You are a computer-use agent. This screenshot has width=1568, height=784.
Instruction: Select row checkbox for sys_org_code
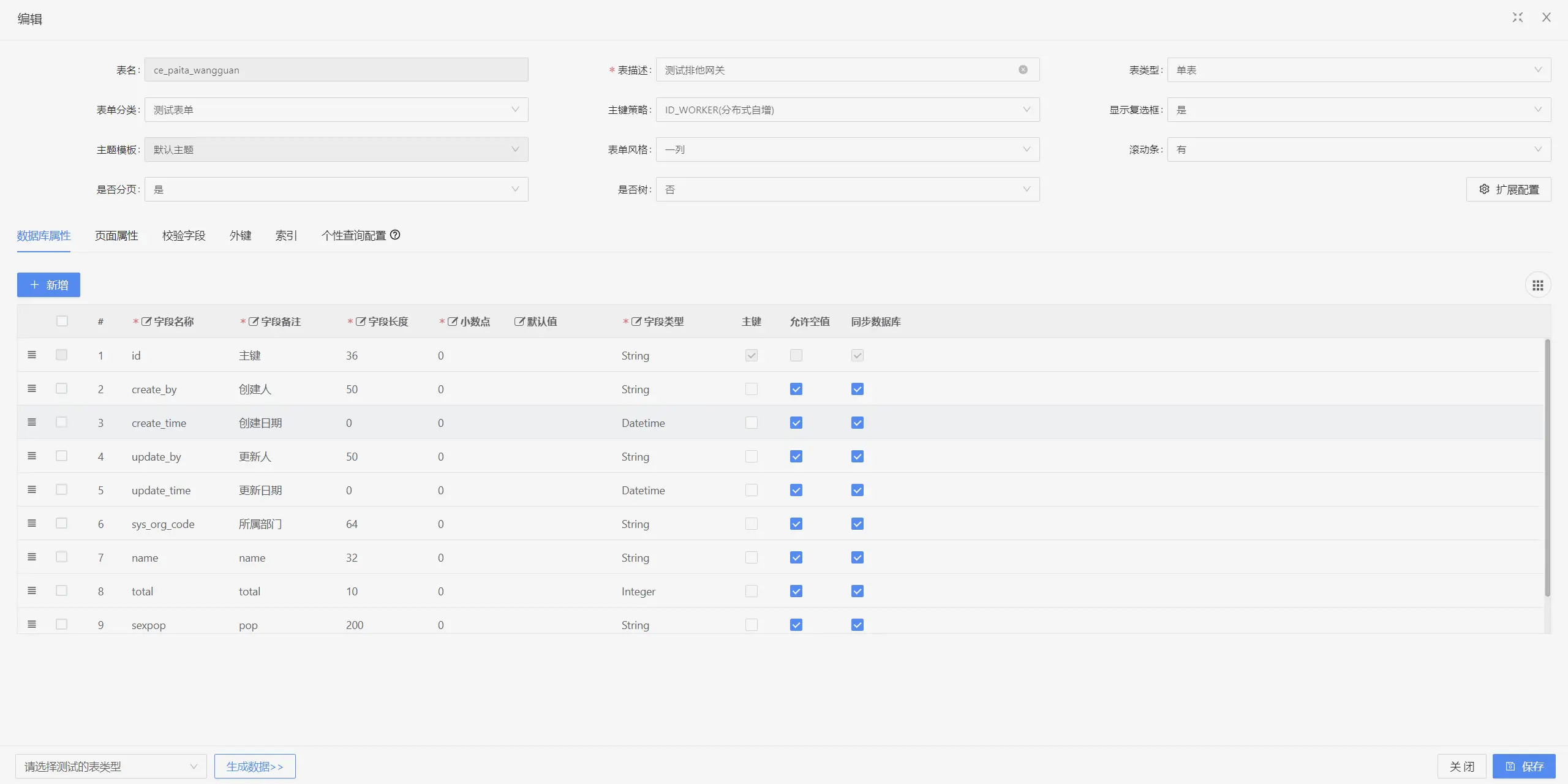pyautogui.click(x=61, y=523)
